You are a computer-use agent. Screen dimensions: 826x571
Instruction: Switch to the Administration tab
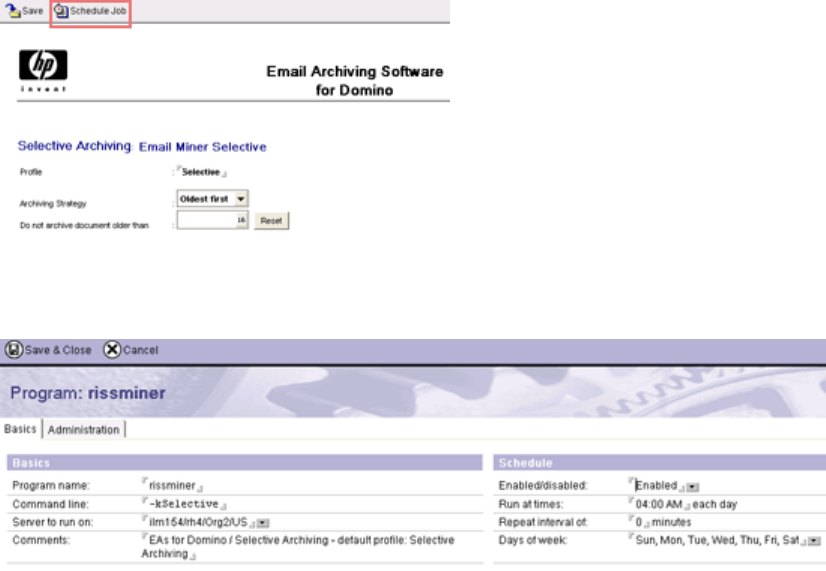click(x=83, y=430)
